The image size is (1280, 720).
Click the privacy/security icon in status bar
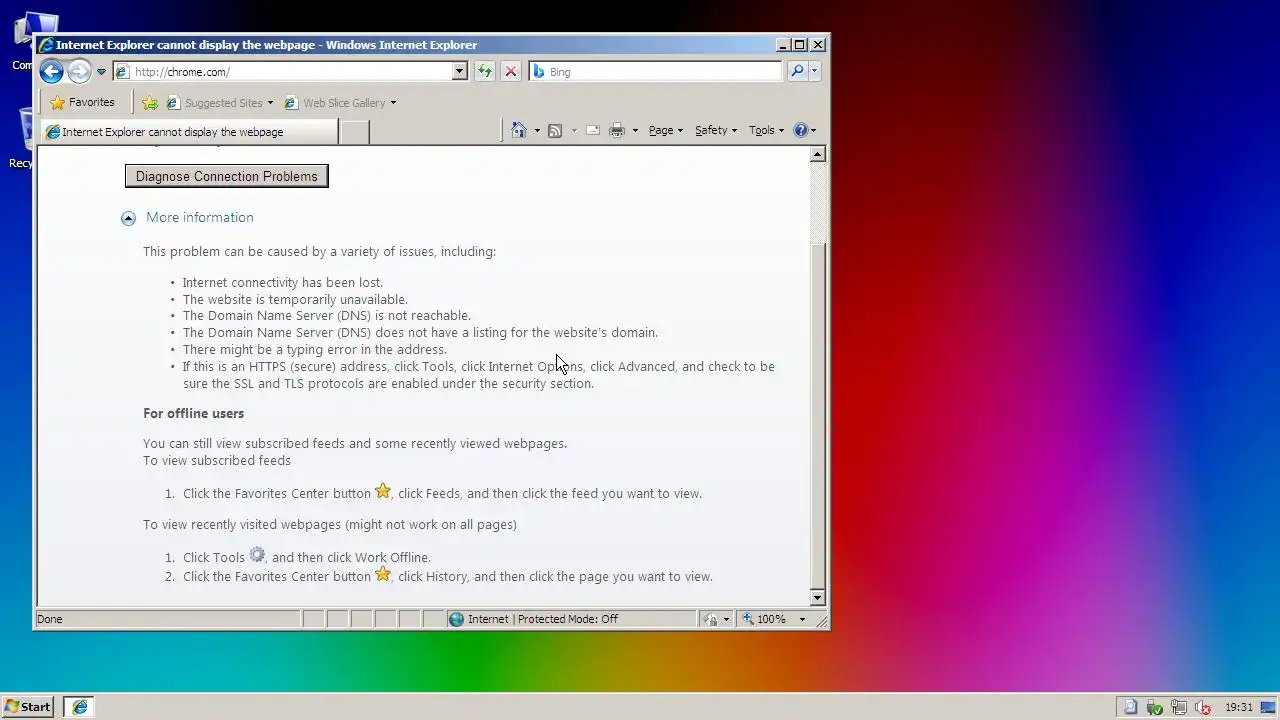pos(711,619)
